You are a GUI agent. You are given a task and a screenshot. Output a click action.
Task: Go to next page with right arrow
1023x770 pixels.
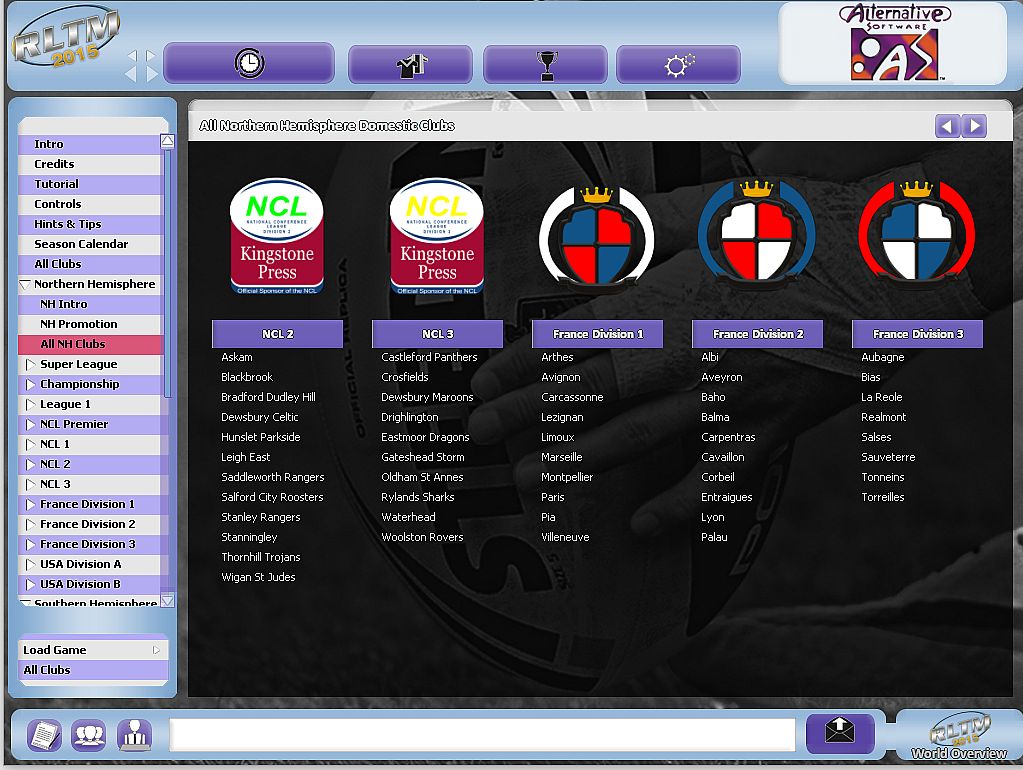pyautogui.click(x=974, y=126)
